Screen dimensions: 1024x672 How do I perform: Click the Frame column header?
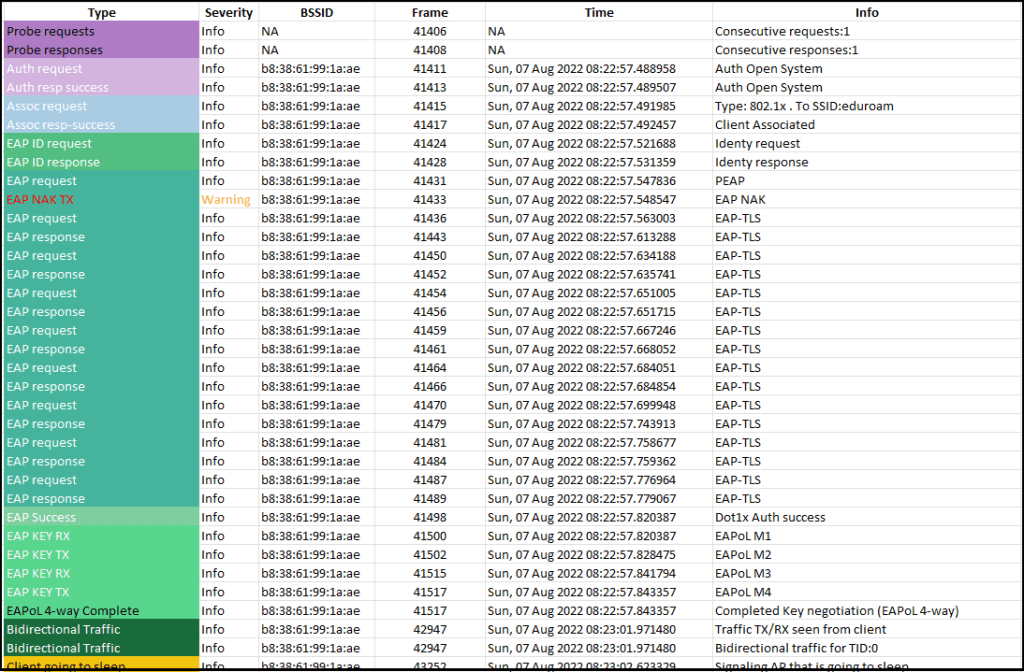pos(430,13)
